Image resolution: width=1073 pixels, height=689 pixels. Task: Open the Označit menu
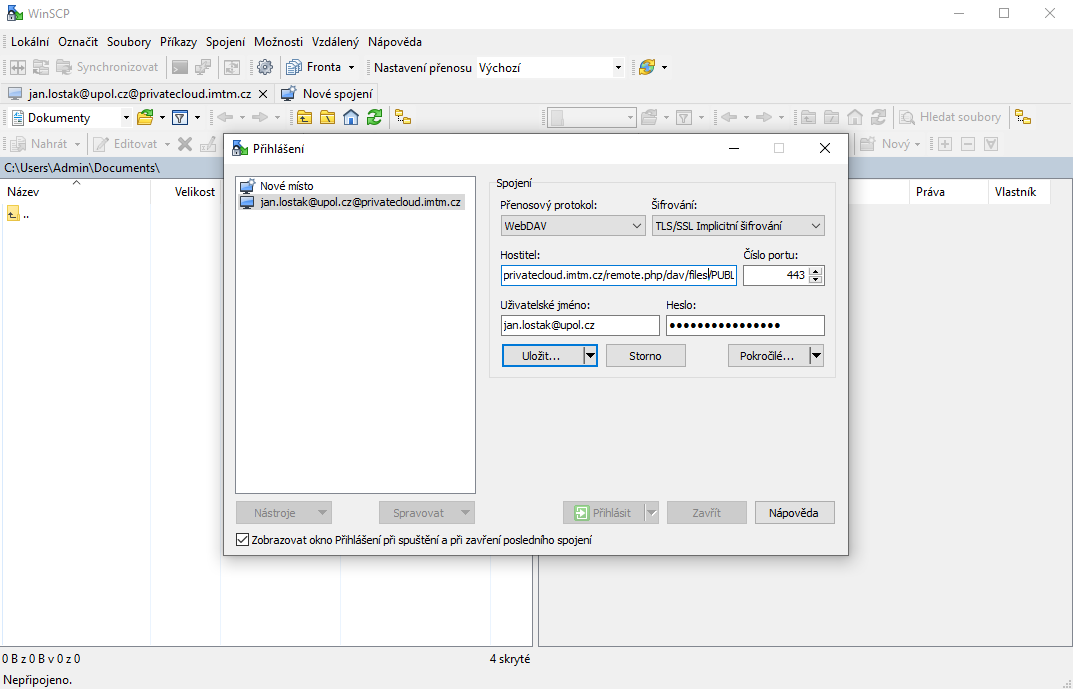tap(78, 42)
